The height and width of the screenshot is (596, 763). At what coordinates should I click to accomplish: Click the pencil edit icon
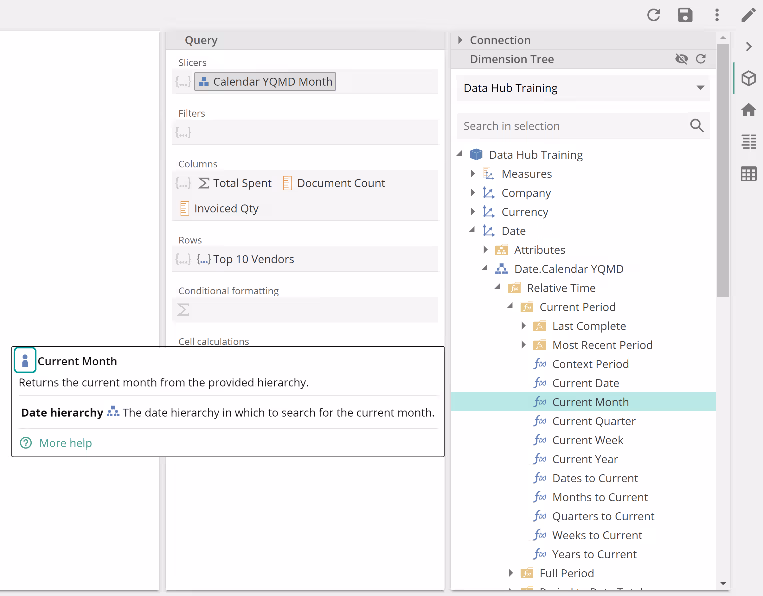pos(748,15)
